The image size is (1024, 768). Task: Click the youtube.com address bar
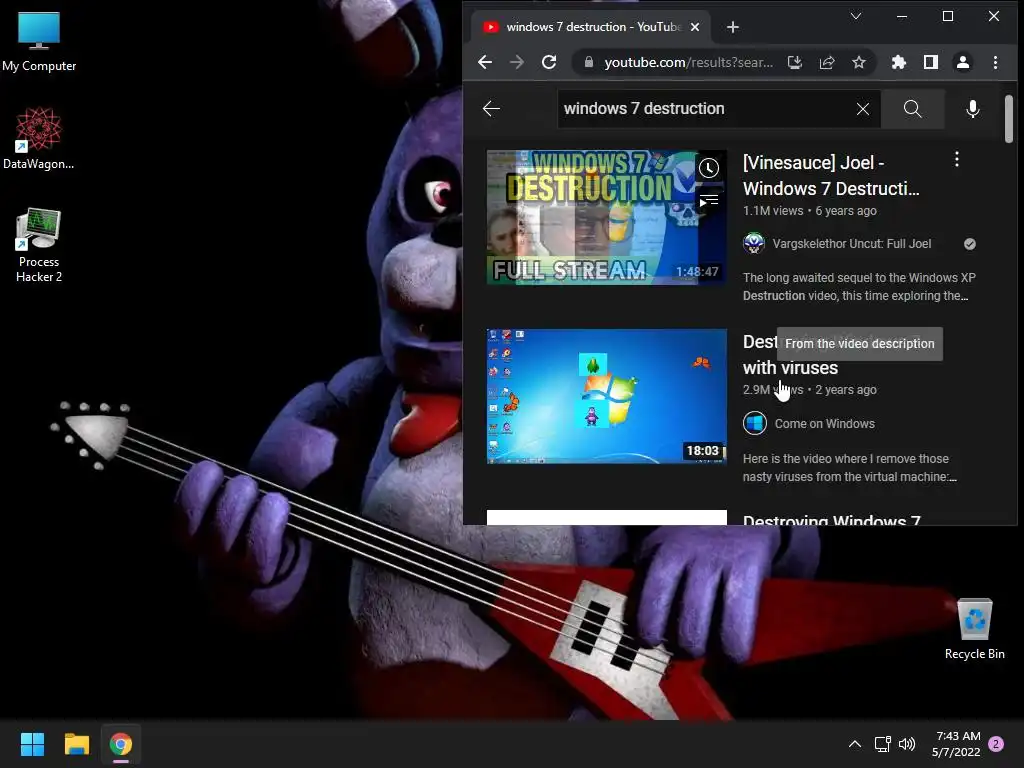tap(688, 62)
